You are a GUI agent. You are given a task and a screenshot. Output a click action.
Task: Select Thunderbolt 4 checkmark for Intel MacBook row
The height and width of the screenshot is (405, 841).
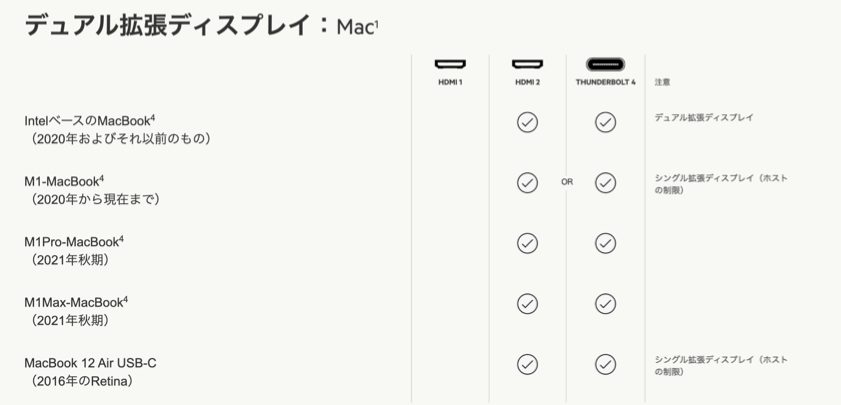(x=606, y=122)
